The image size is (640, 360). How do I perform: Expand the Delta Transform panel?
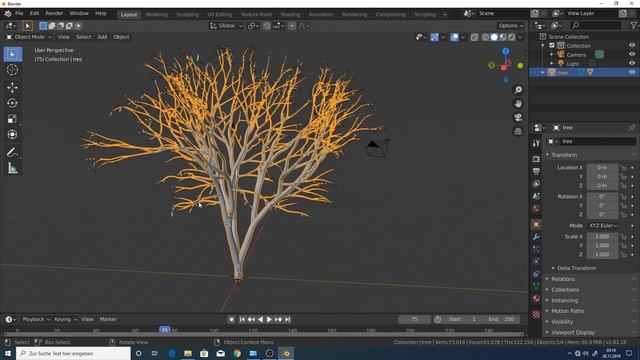tap(576, 268)
